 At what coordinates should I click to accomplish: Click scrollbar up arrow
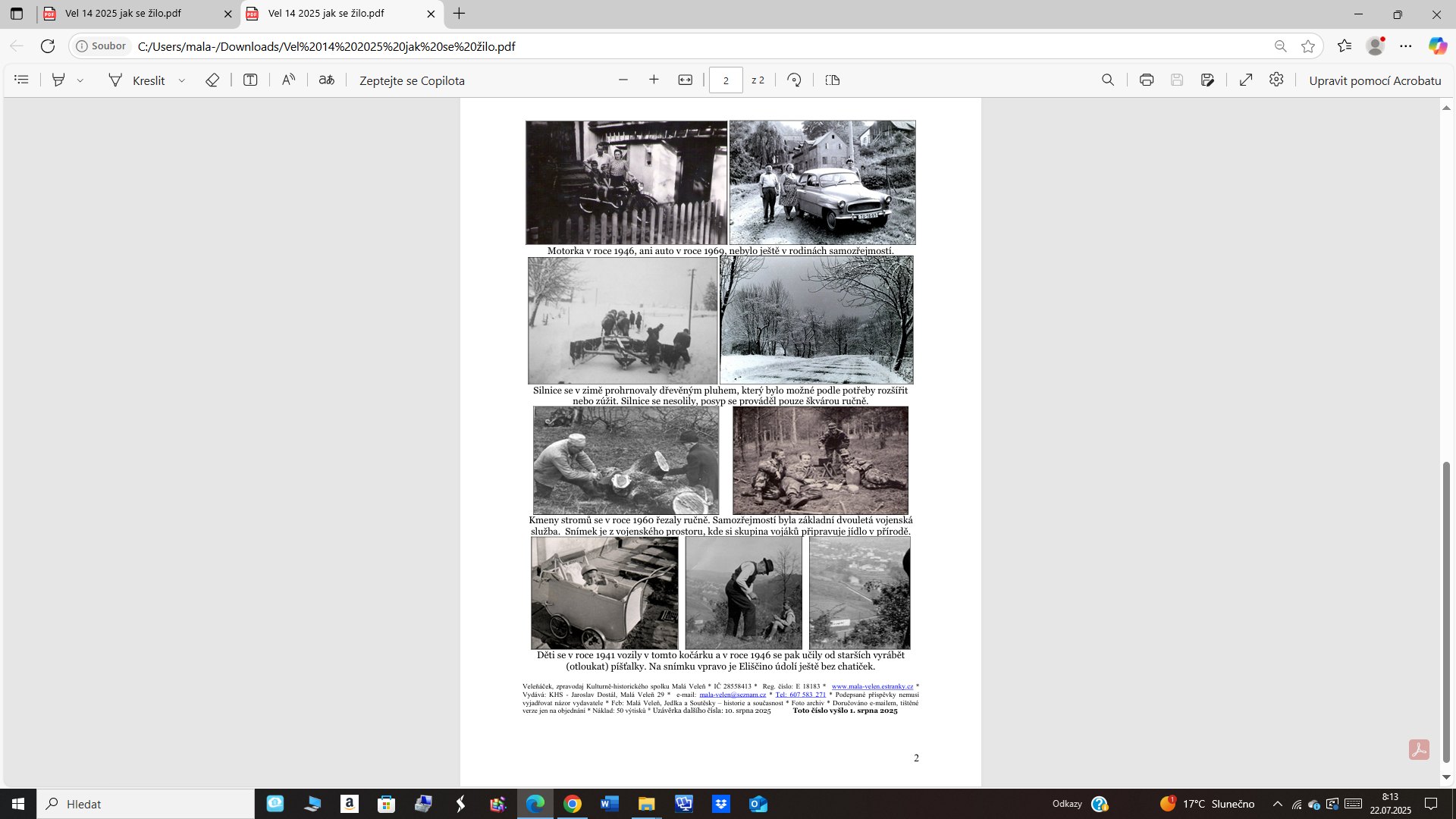[1446, 108]
